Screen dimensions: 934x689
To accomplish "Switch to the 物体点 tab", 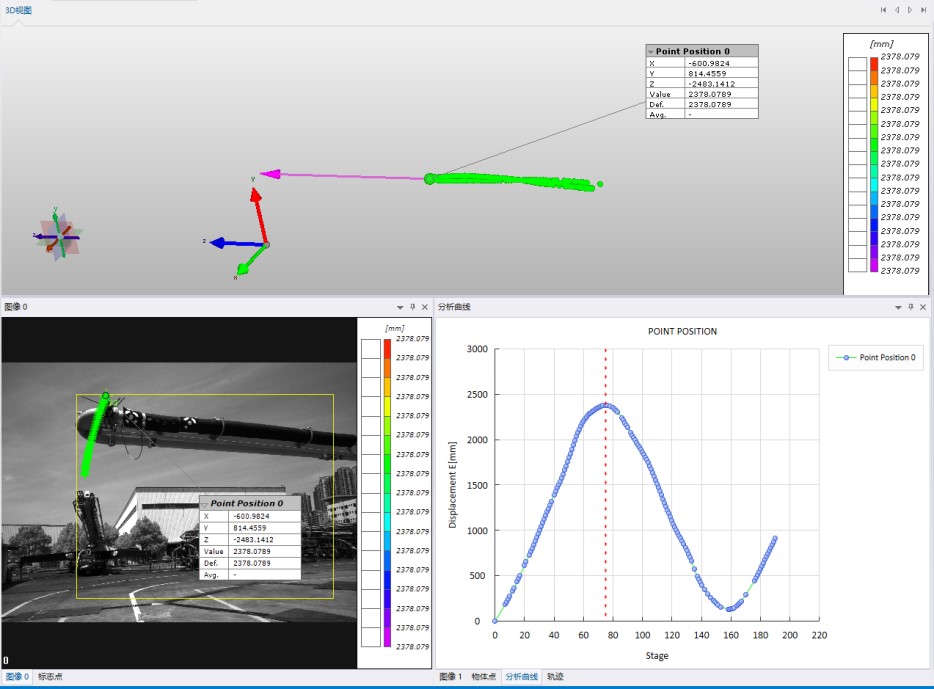I will 484,677.
